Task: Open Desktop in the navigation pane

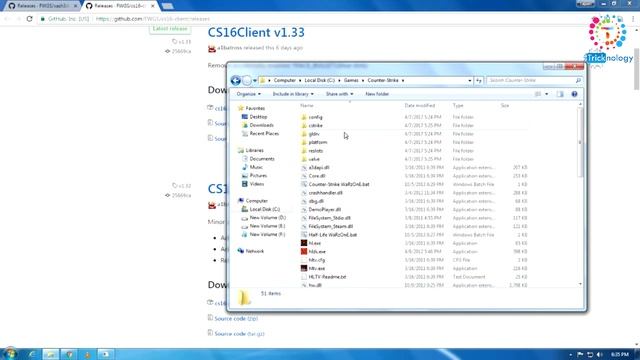Action: pos(254,117)
